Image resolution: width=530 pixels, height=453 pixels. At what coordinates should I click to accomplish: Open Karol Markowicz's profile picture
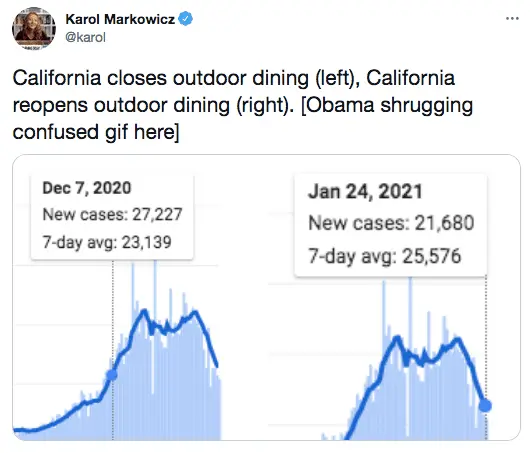[x=34, y=28]
